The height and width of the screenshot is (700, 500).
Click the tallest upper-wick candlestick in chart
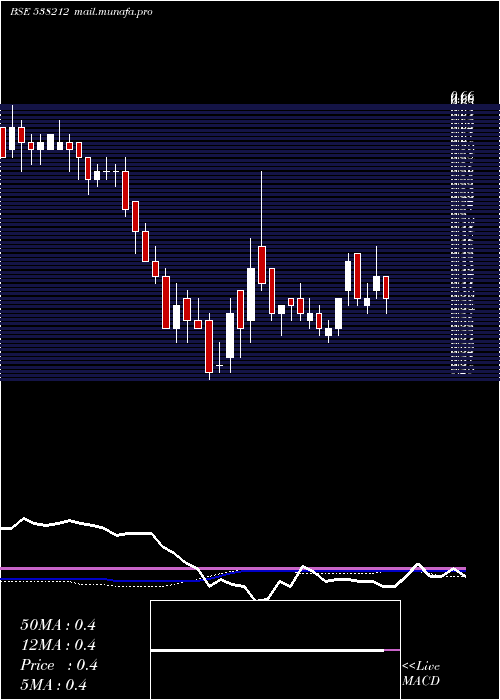262,231
